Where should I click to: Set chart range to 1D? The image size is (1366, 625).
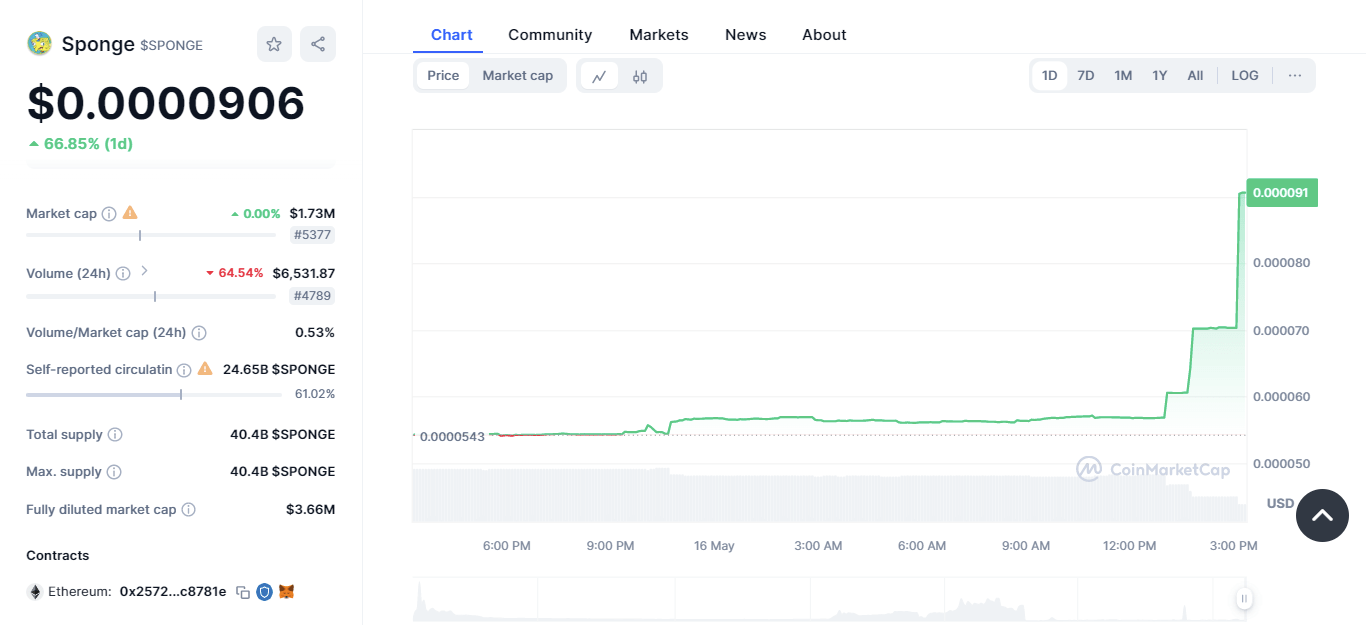click(x=1050, y=76)
